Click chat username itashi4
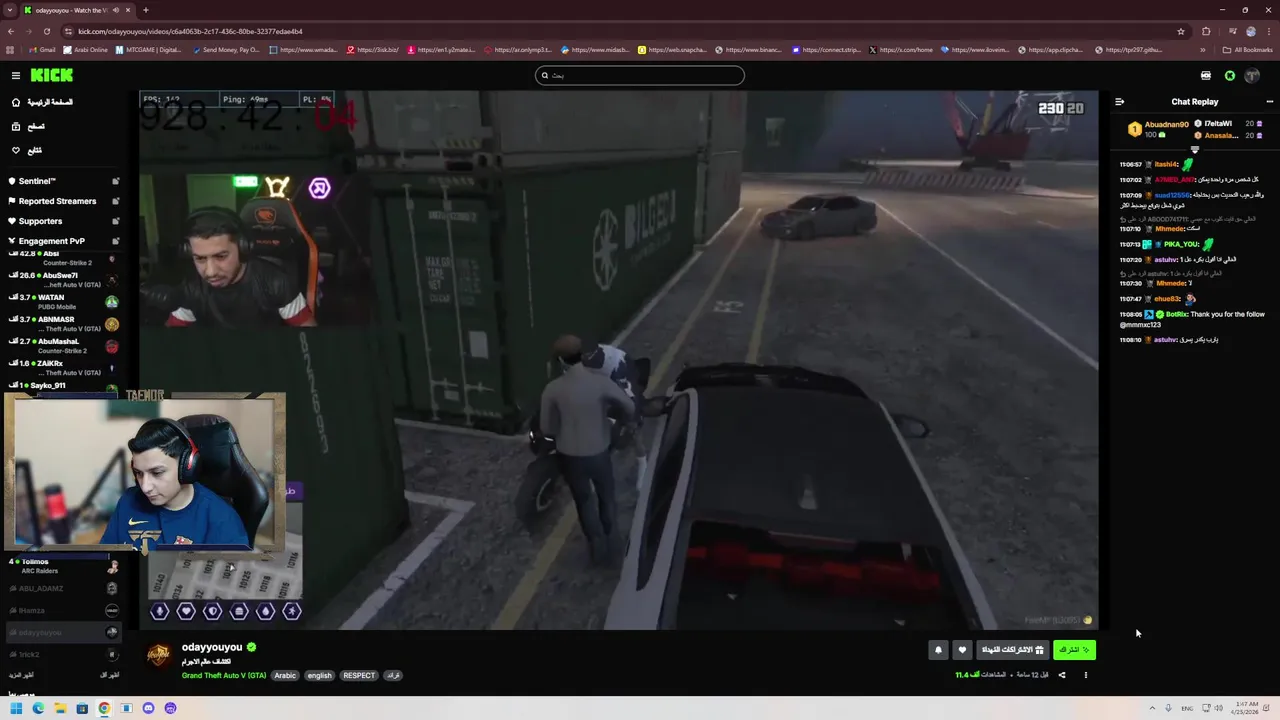1280x720 pixels. tap(1166, 164)
